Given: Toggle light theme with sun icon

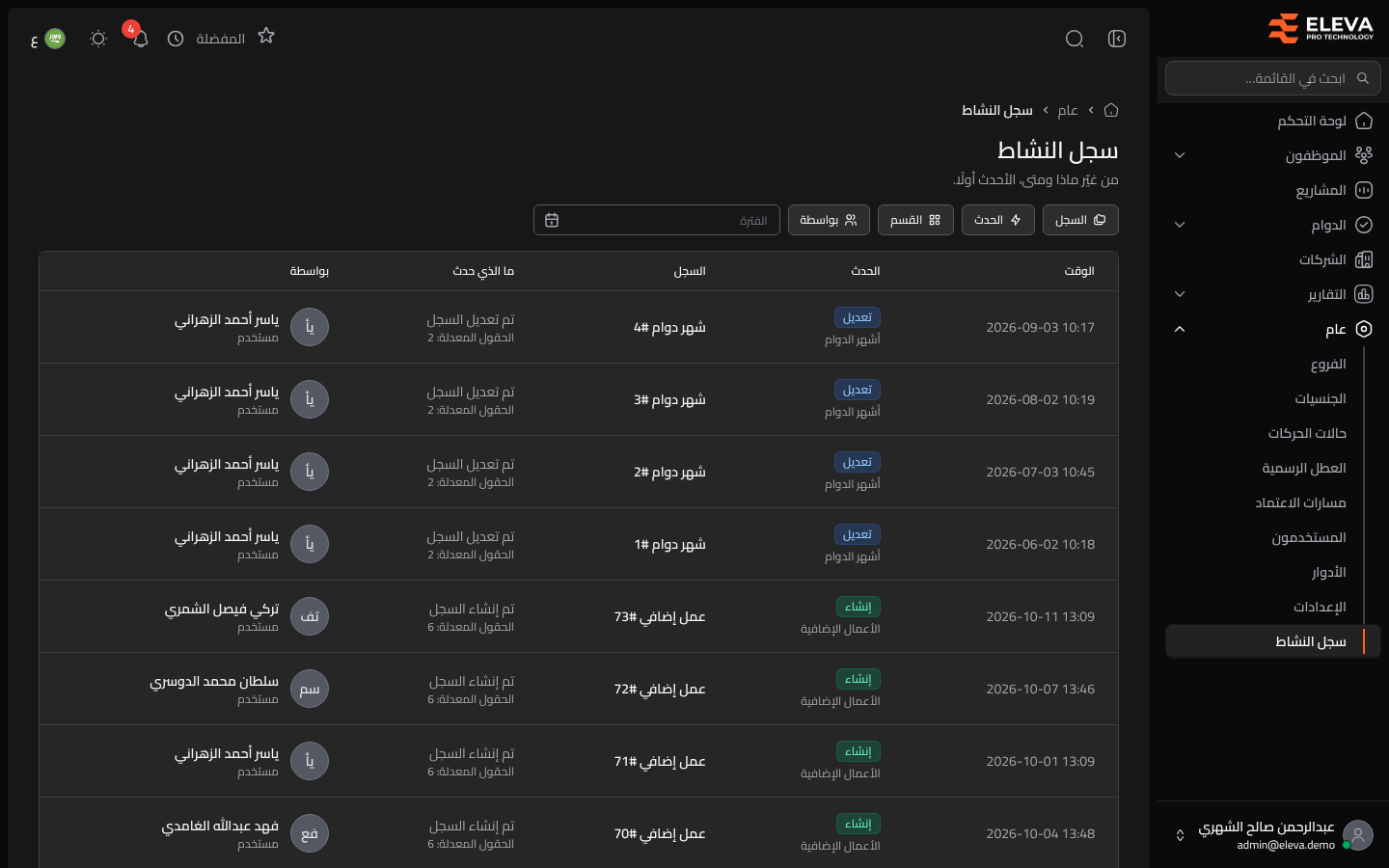Looking at the screenshot, I should pyautogui.click(x=98, y=39).
